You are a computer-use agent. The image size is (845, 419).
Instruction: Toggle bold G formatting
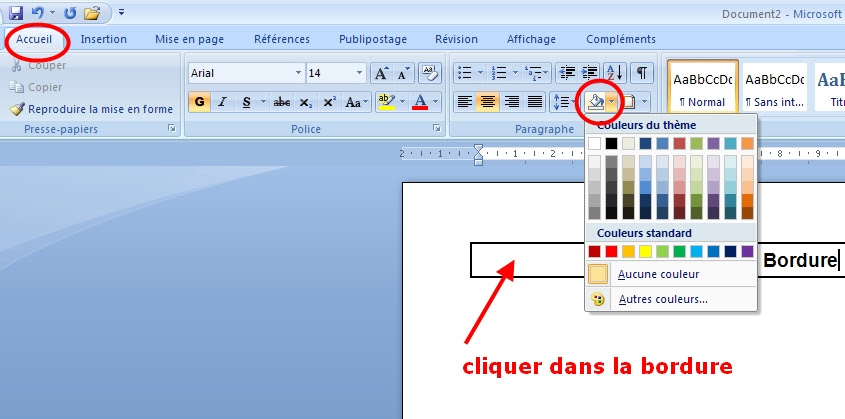tap(199, 102)
